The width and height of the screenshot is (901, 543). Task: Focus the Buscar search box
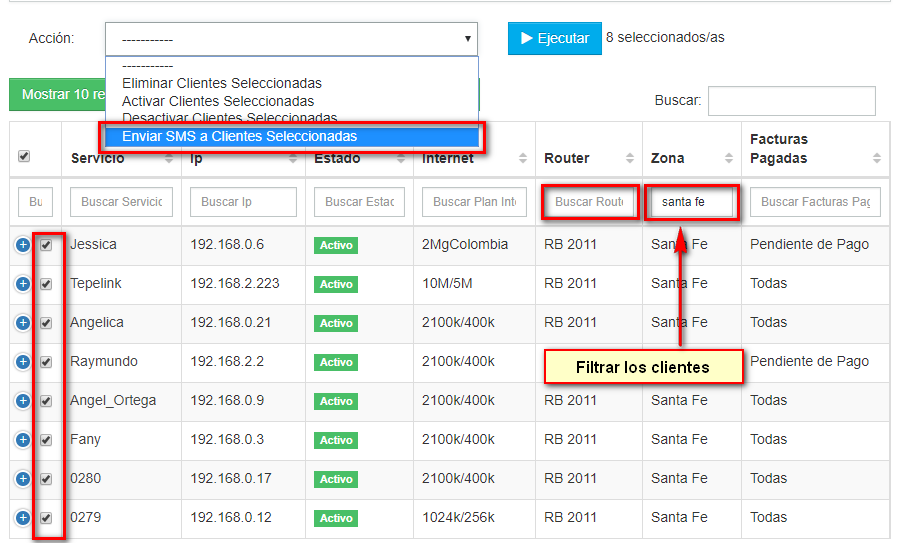click(791, 100)
